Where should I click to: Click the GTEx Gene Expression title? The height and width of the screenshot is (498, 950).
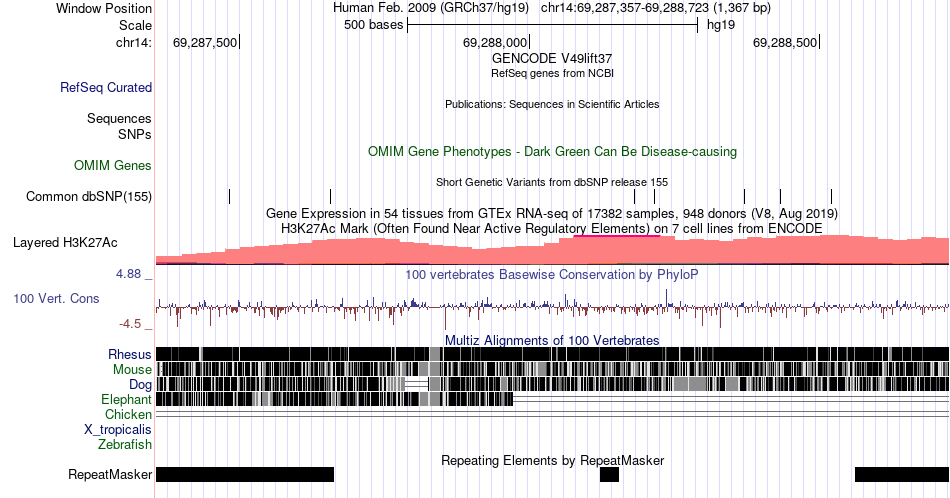tap(552, 213)
